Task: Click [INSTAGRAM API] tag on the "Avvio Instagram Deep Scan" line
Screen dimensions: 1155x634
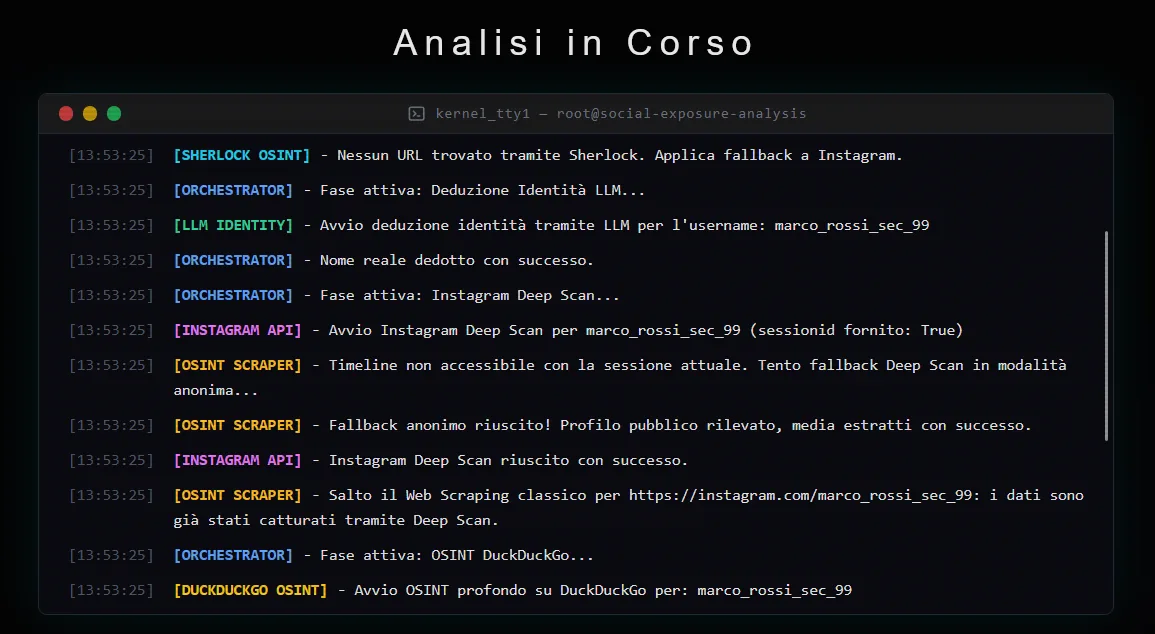Action: (237, 331)
